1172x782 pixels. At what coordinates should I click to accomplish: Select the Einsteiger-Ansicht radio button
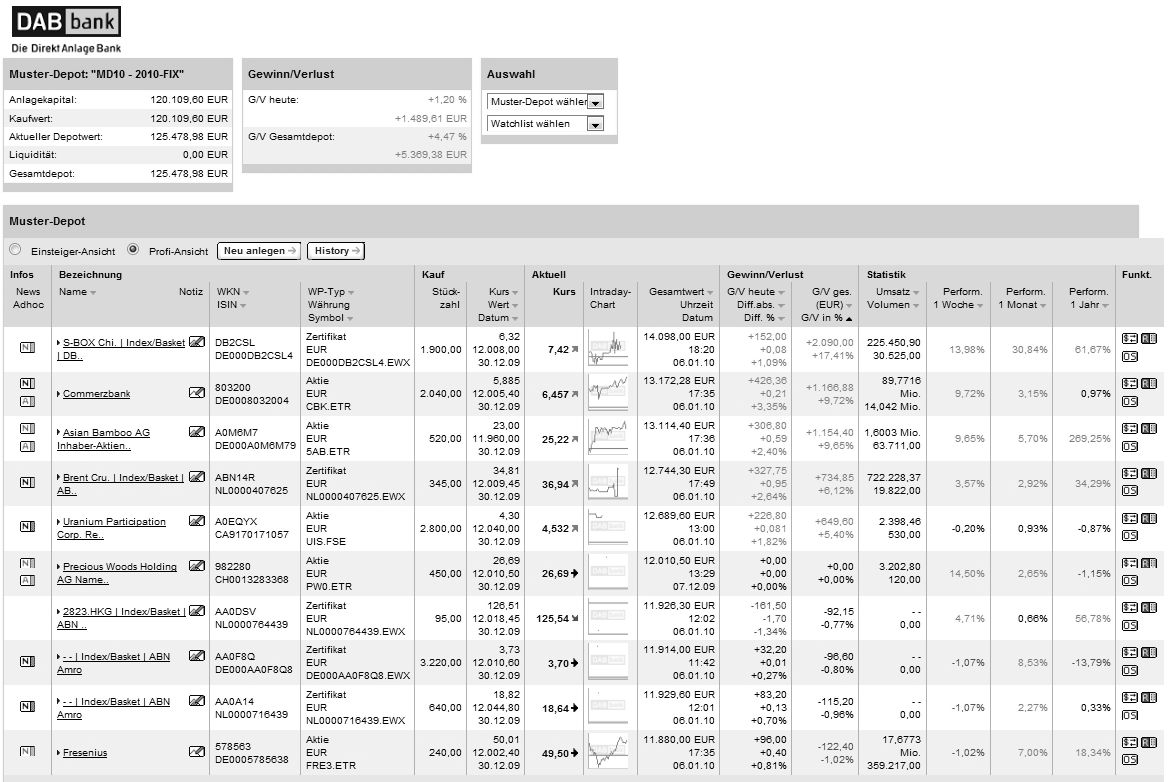15,250
